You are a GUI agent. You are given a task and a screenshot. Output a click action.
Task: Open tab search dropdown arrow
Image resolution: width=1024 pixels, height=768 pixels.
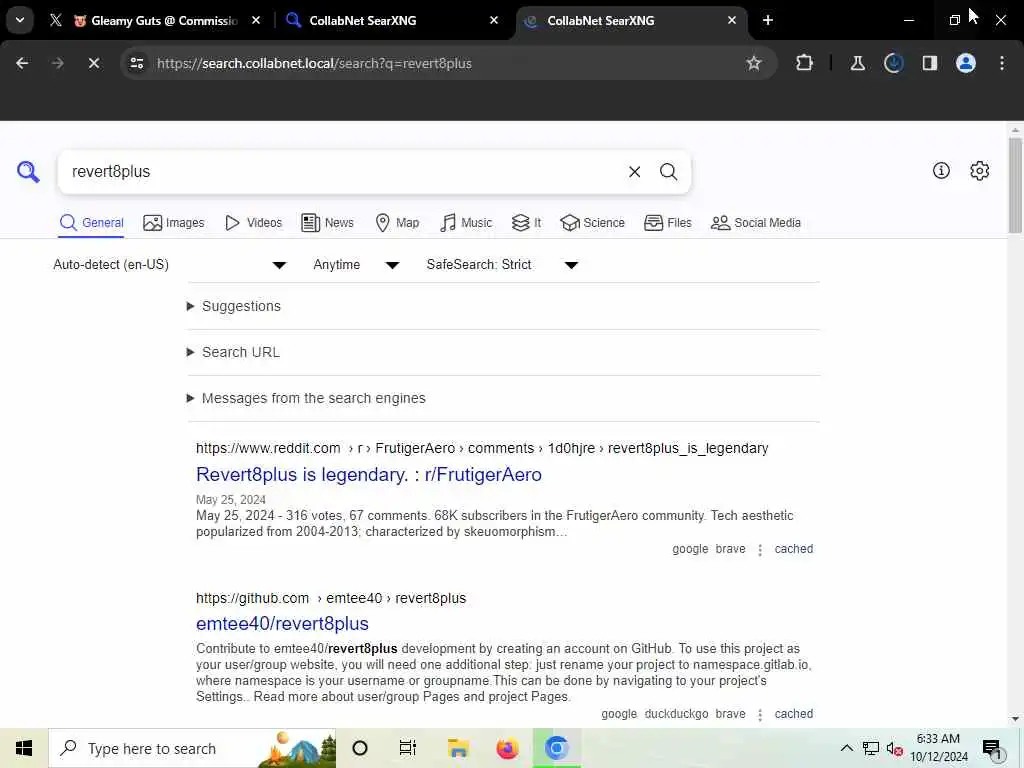[20, 20]
